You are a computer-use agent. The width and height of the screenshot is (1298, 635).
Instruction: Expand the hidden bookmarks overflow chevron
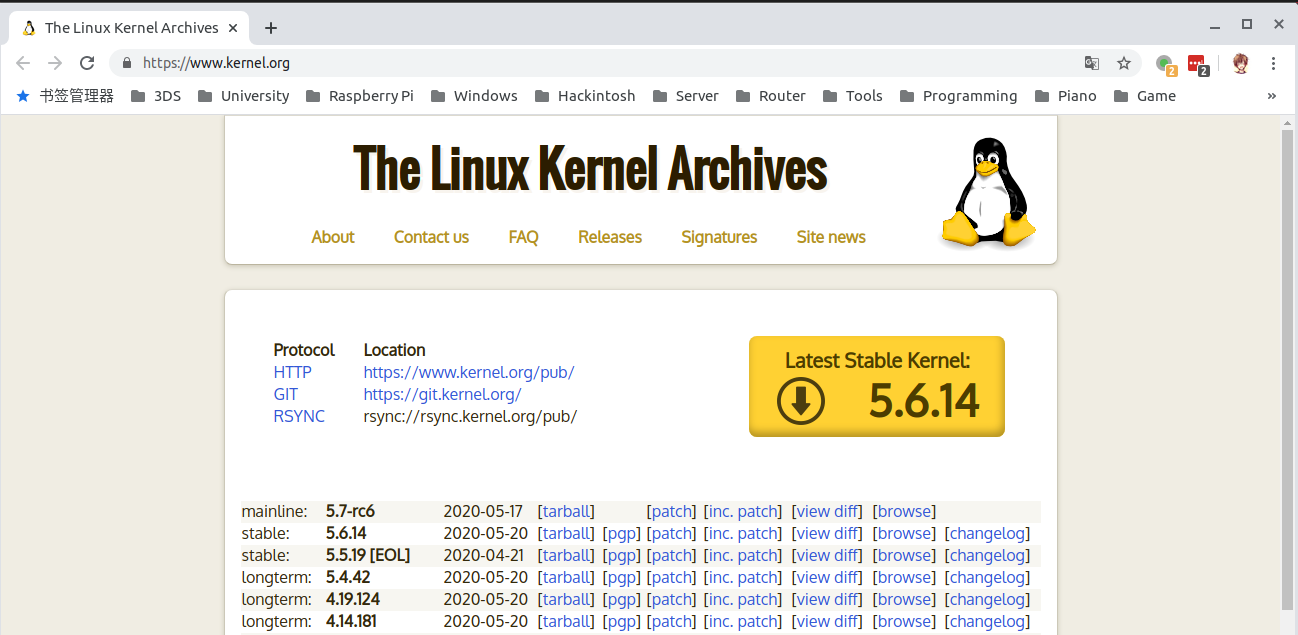click(1271, 96)
